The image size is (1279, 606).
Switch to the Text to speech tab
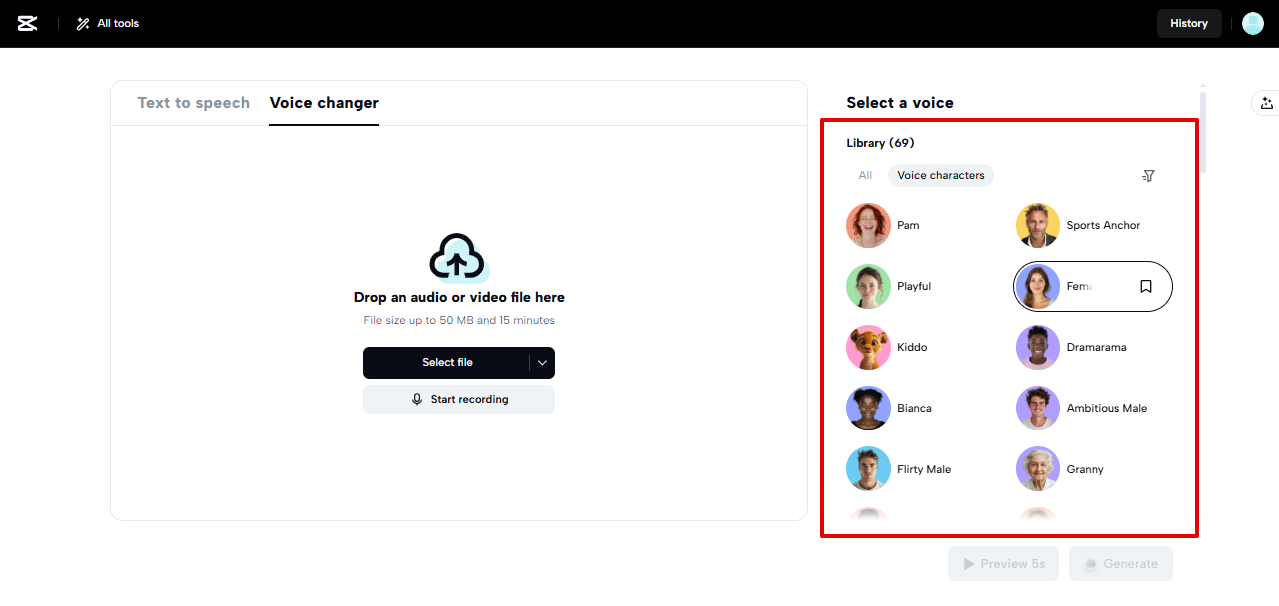click(194, 102)
